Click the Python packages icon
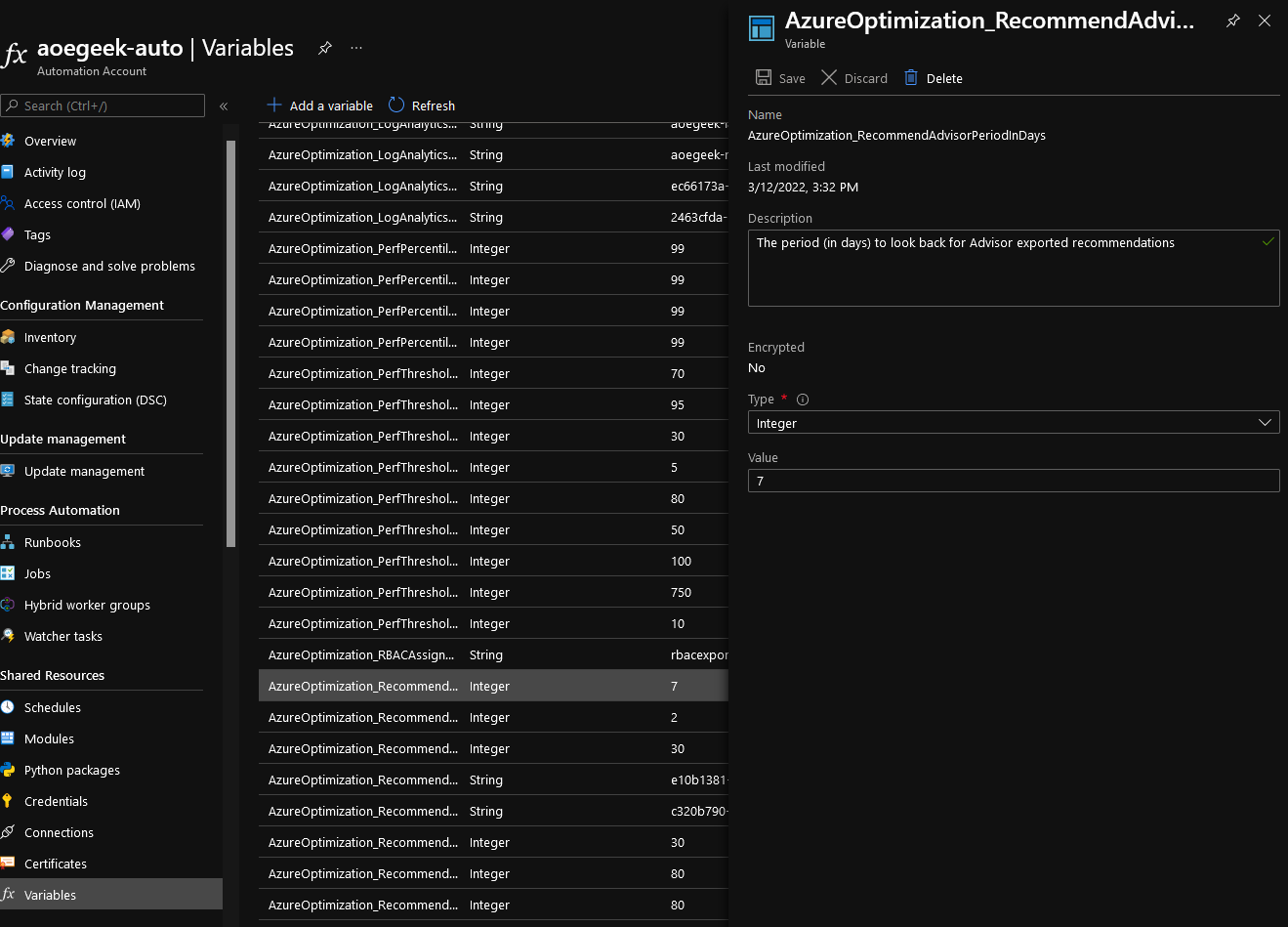Image resolution: width=1288 pixels, height=927 pixels. click(x=8, y=770)
